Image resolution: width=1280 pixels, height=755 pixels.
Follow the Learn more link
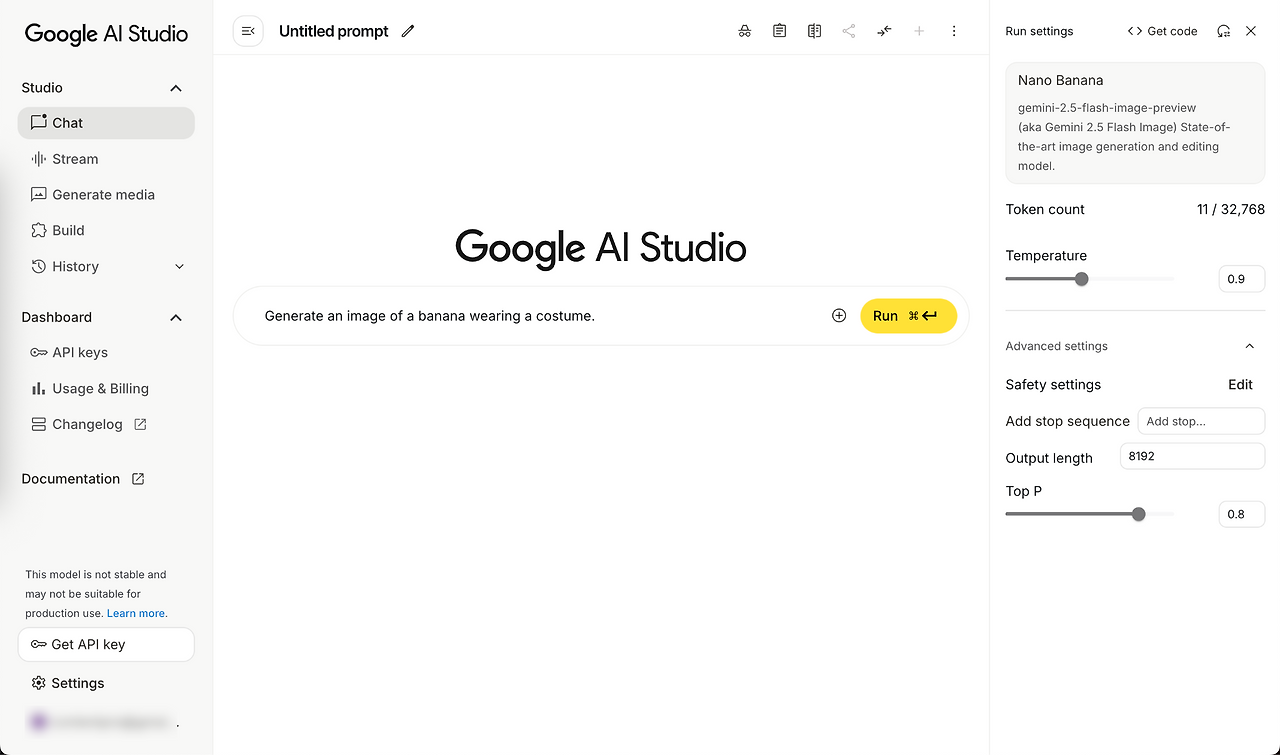click(x=136, y=613)
